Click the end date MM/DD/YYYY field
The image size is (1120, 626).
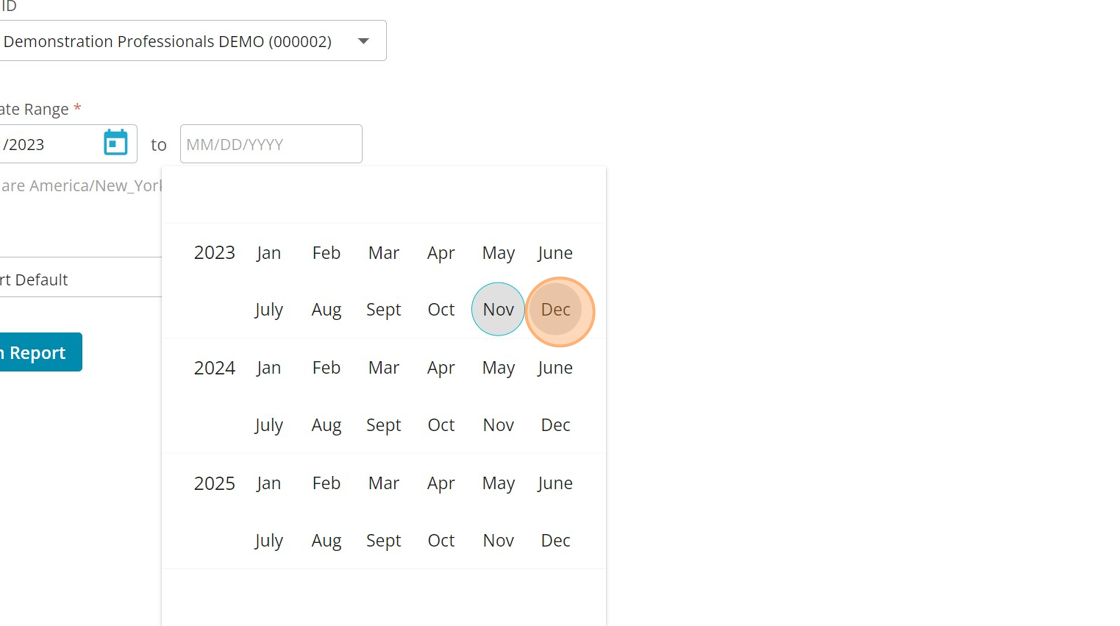271,144
